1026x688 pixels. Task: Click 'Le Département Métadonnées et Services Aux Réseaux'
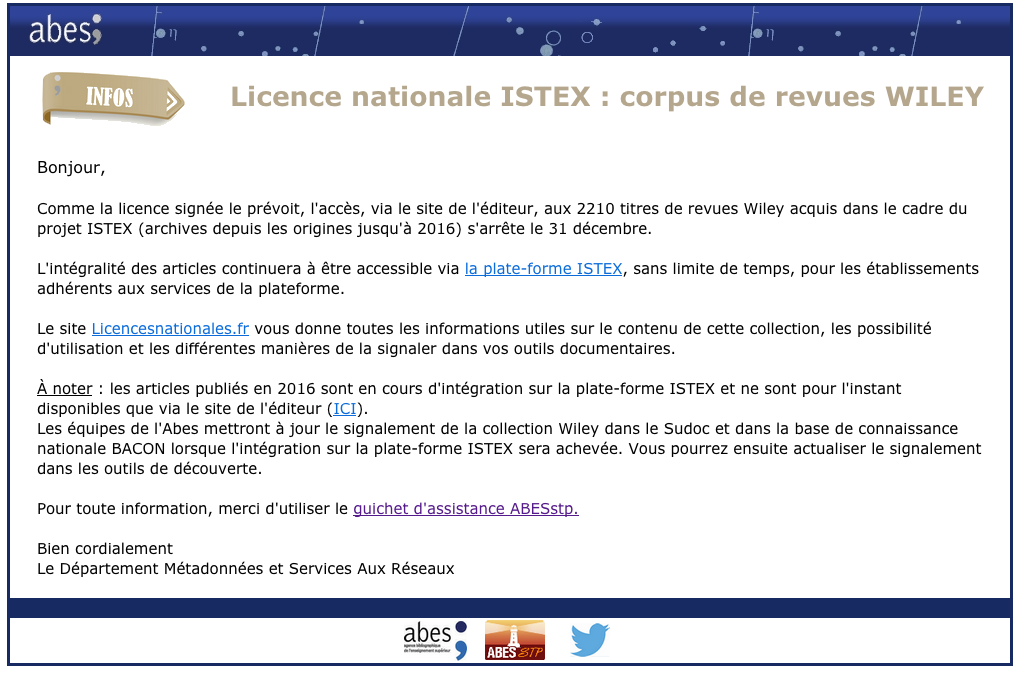click(245, 569)
